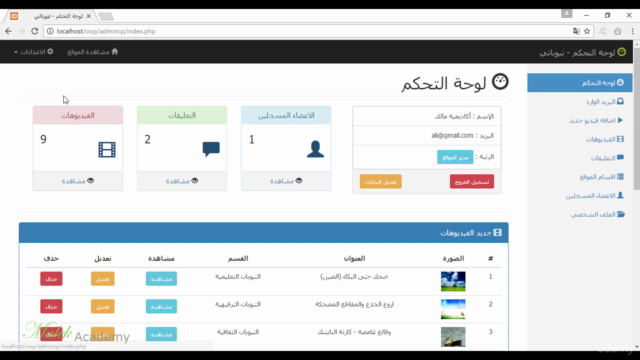Click مشاهدة under التعليقات card

[x=182, y=181]
